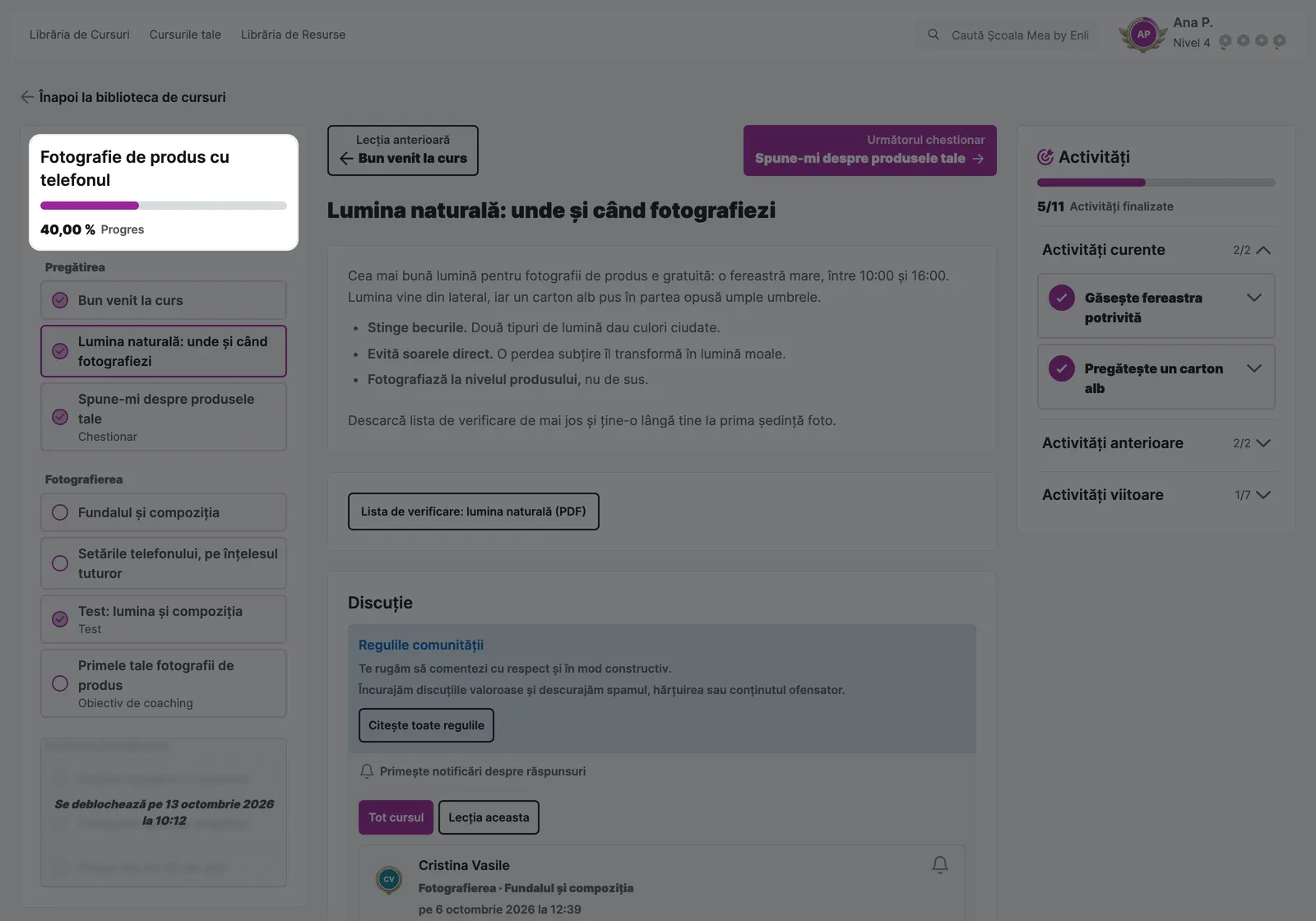Go to next quiz Spune-mi despre produsele tale

[x=870, y=150]
